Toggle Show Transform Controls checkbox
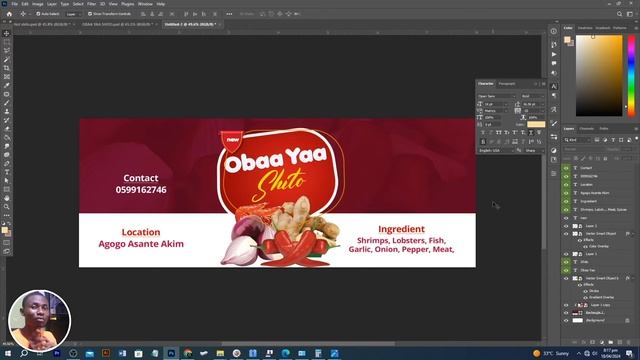The height and width of the screenshot is (360, 640). point(90,14)
